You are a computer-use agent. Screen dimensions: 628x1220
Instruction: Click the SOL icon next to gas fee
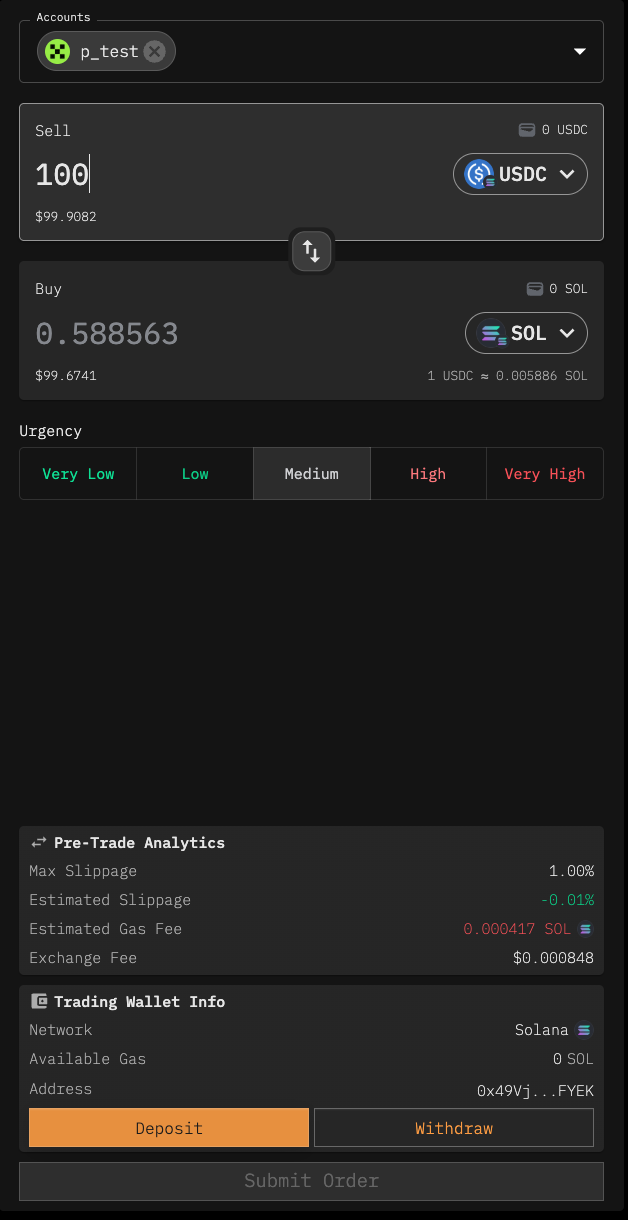(x=586, y=929)
